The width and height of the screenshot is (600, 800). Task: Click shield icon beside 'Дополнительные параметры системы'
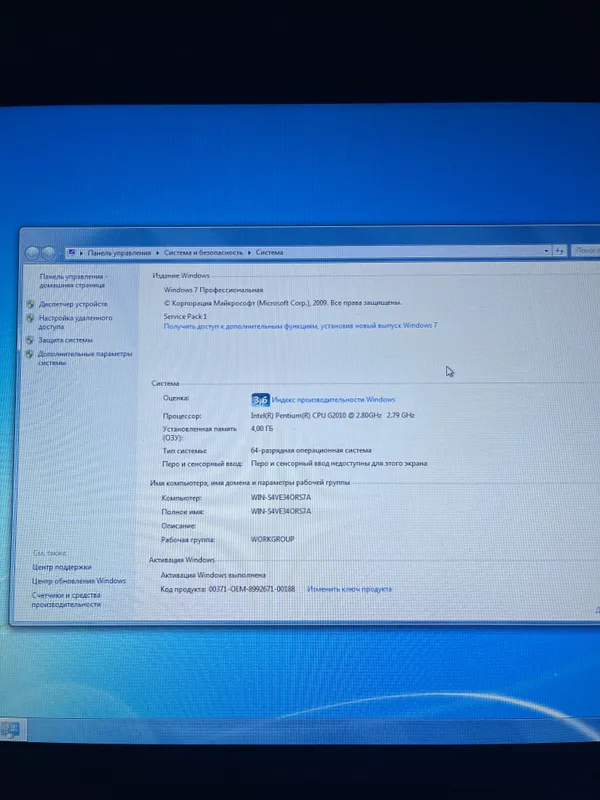(x=29, y=354)
